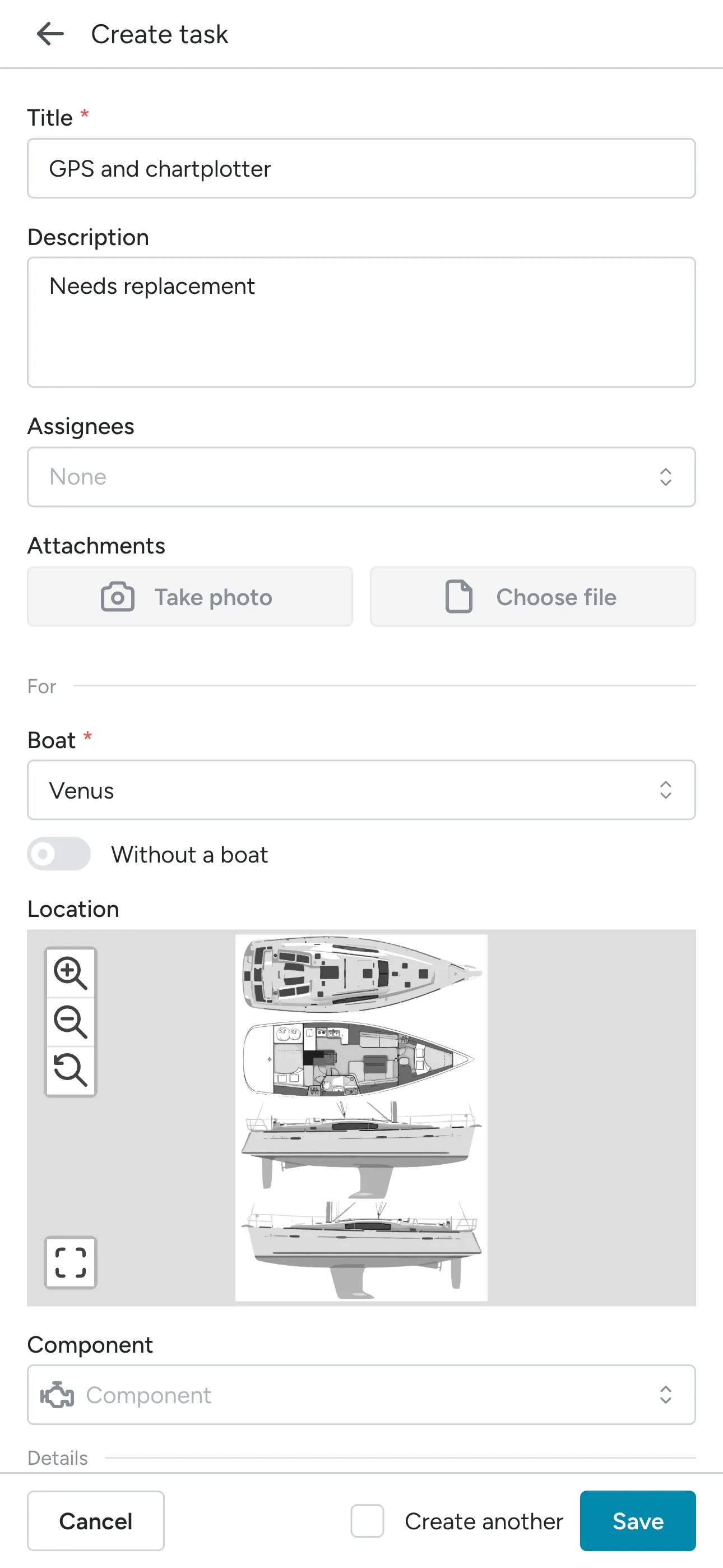
Task: Click the Details section label
Action: (x=57, y=1458)
